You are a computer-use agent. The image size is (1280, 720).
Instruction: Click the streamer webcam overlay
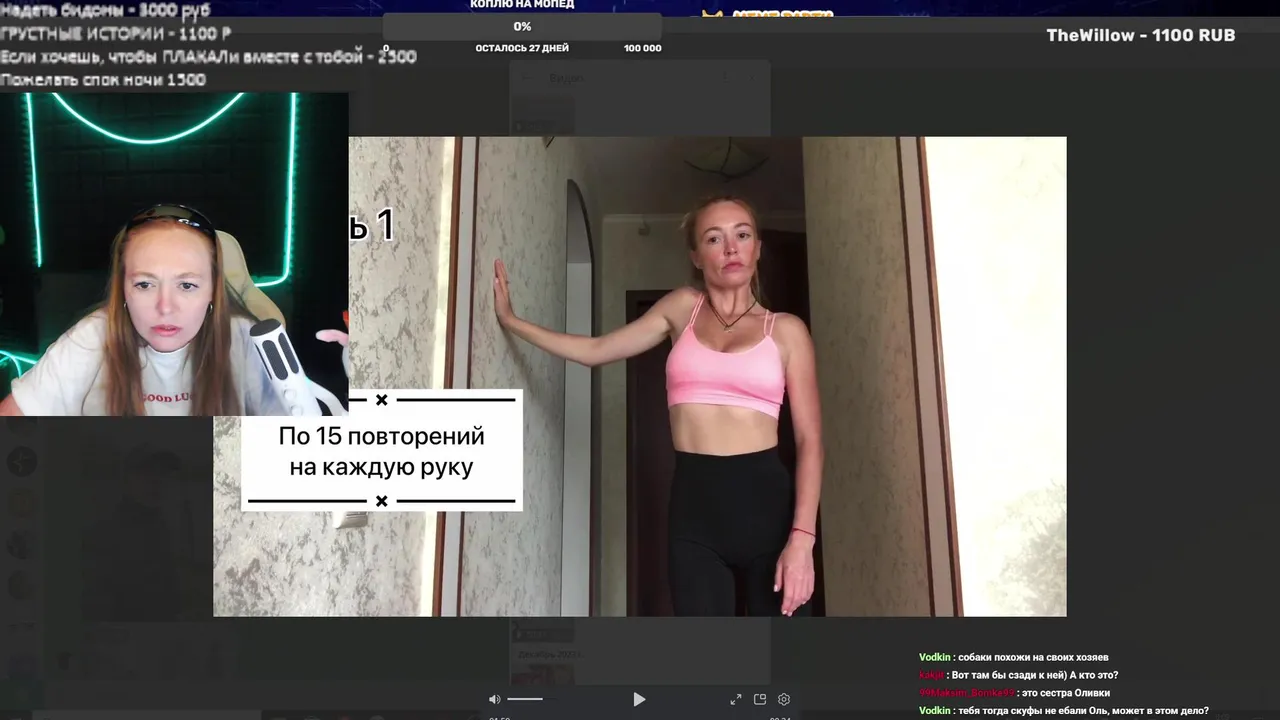pyautogui.click(x=174, y=254)
